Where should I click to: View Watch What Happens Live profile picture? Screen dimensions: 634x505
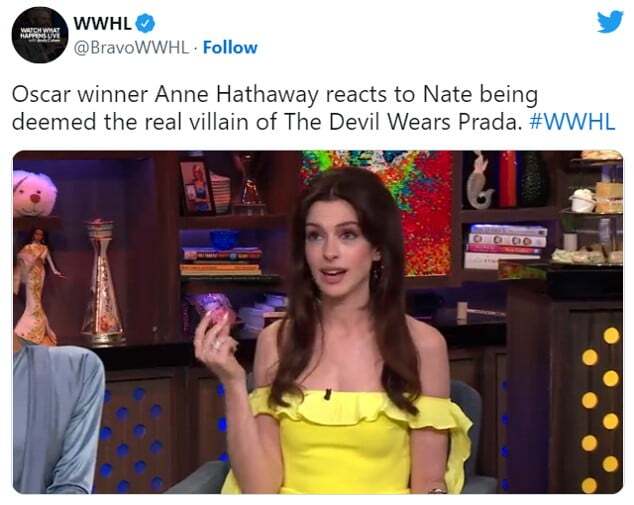pyautogui.click(x=40, y=35)
